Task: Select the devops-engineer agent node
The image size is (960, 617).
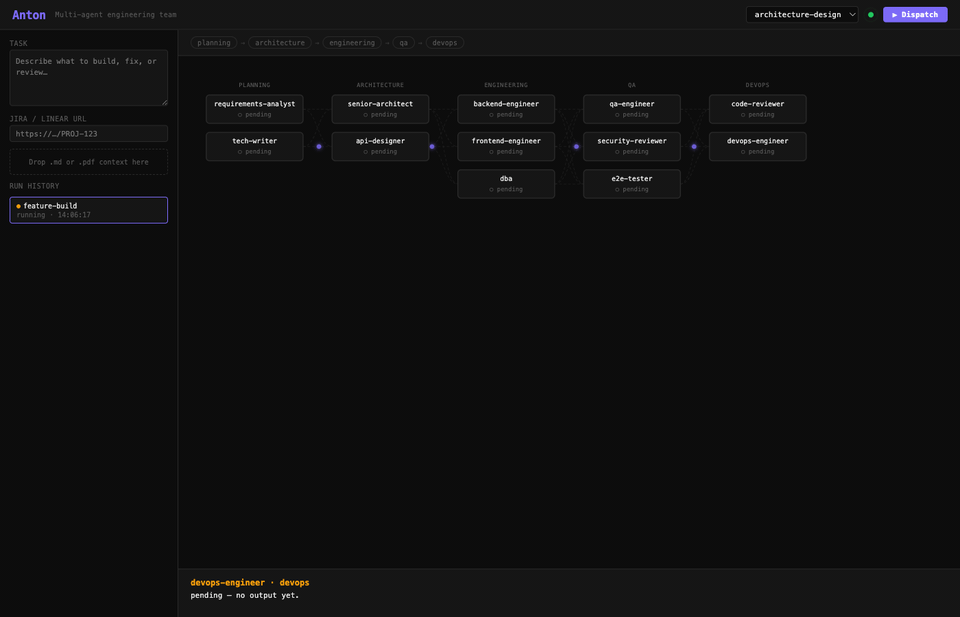Action: tap(757, 146)
